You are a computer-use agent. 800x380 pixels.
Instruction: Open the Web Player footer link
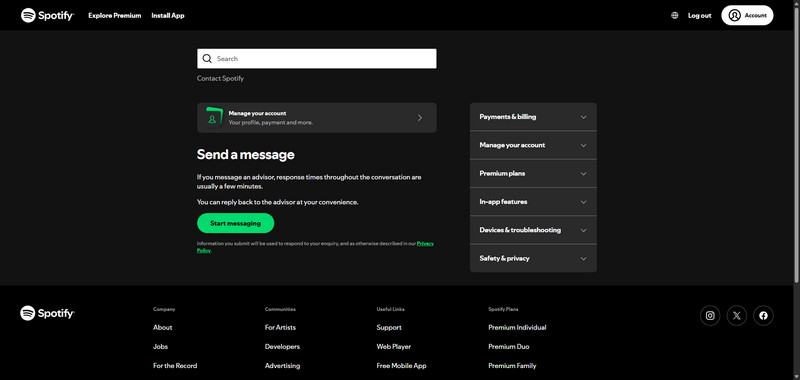(x=393, y=347)
